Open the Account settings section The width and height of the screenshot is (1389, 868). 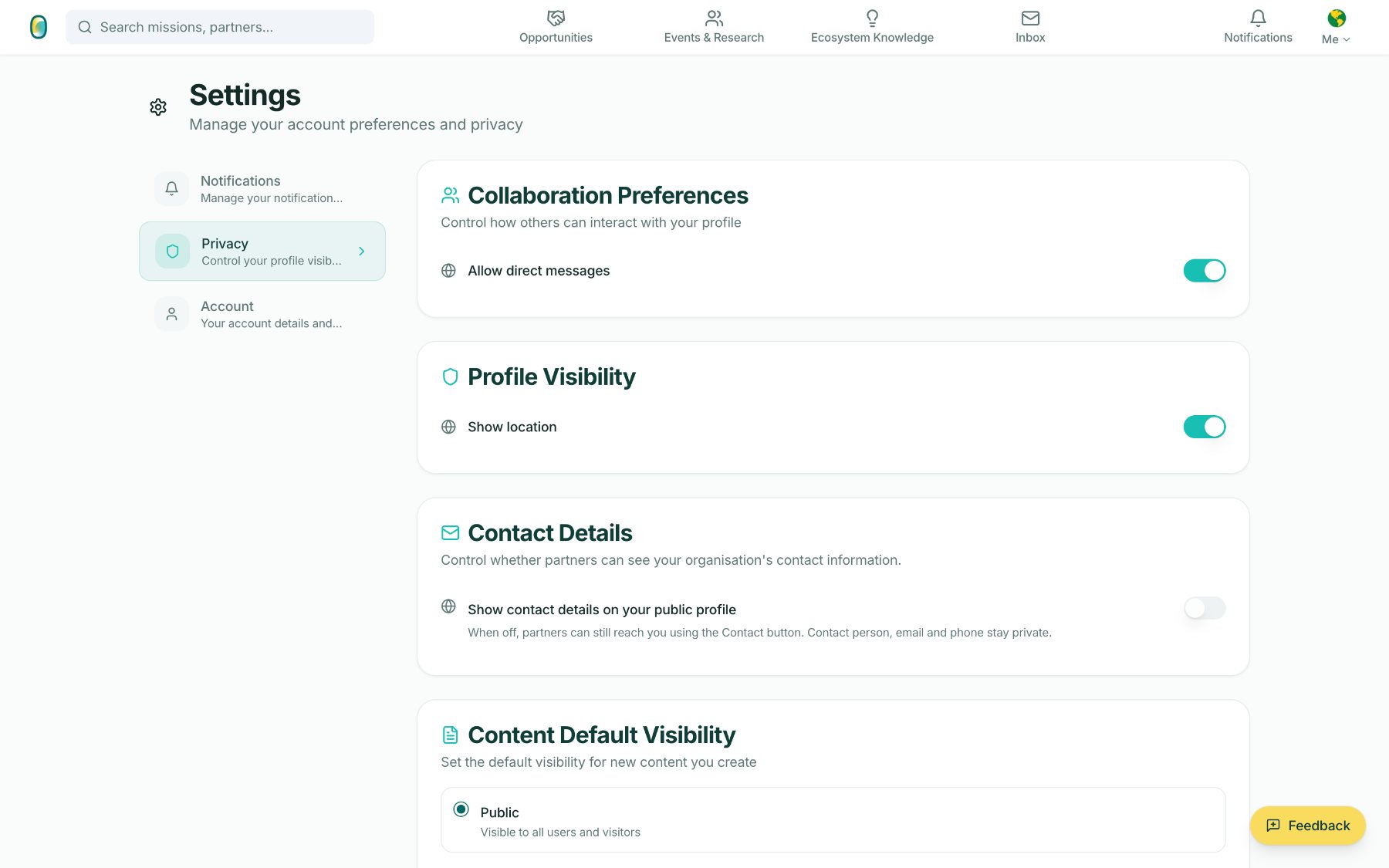262,314
